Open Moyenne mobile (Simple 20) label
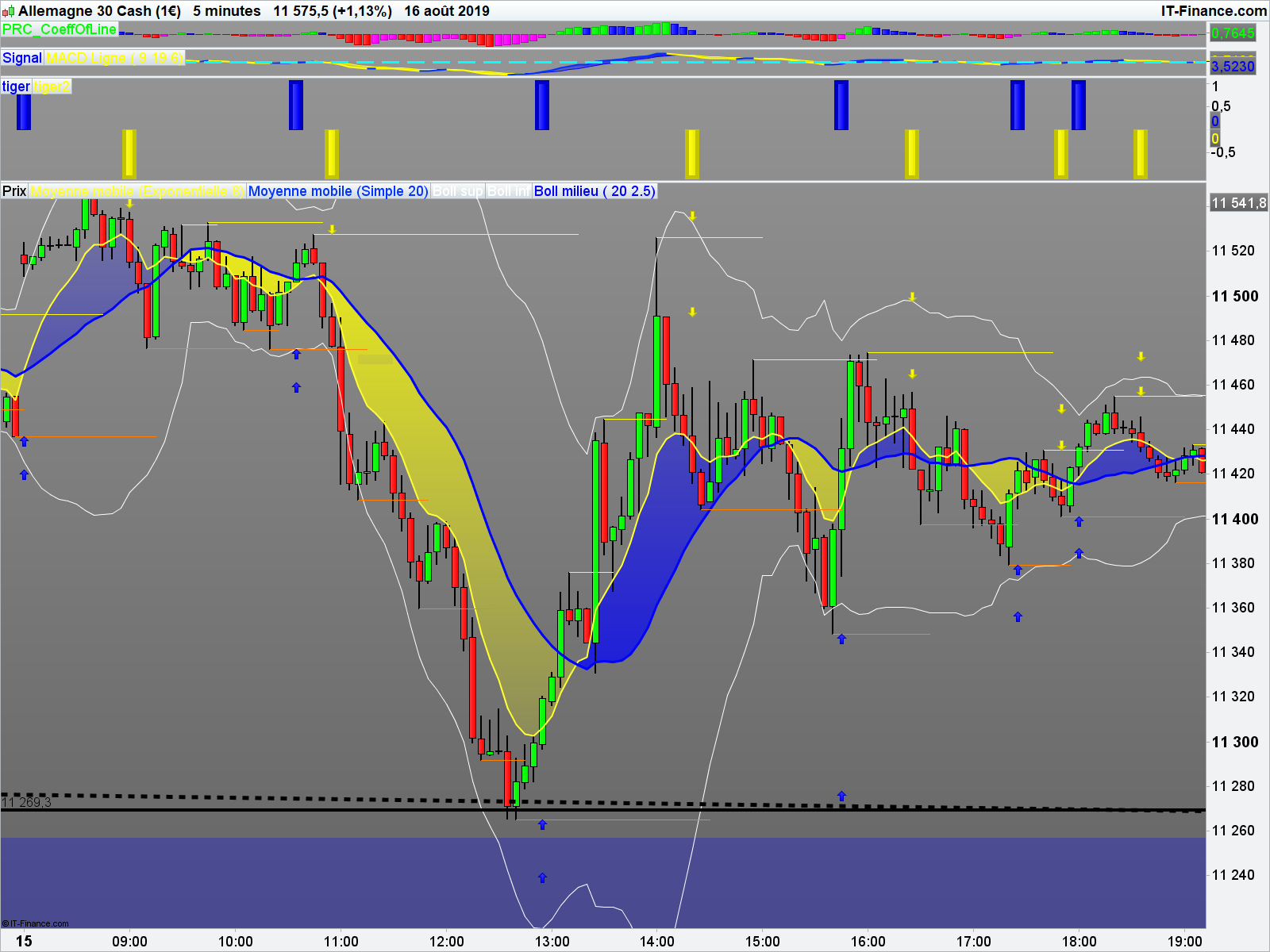This screenshot has height=952, width=1270. (338, 191)
